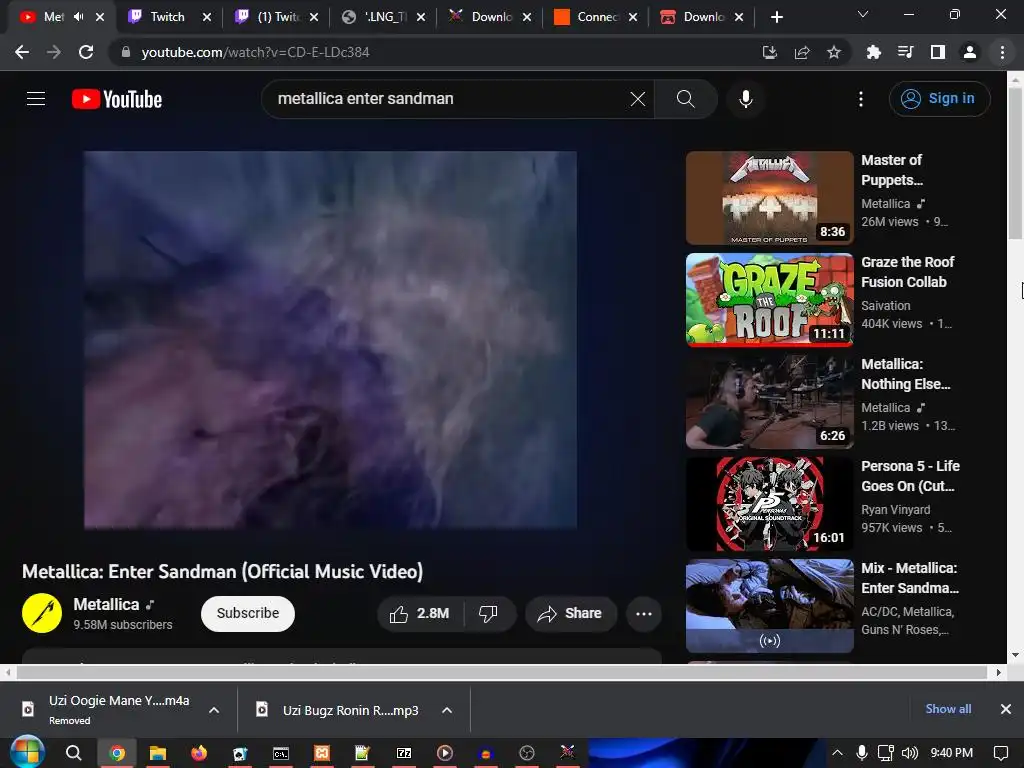Go to the YouTube home logo

[x=117, y=99]
